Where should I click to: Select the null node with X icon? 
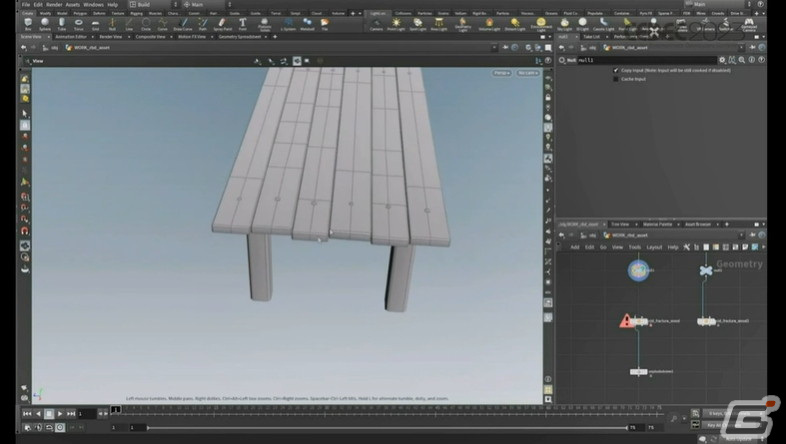click(x=706, y=271)
